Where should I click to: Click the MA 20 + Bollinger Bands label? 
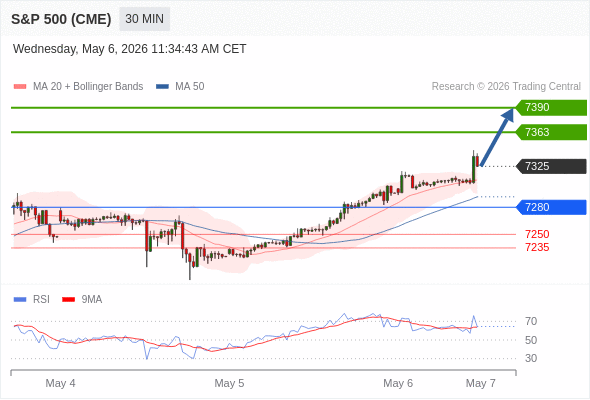tap(88, 87)
